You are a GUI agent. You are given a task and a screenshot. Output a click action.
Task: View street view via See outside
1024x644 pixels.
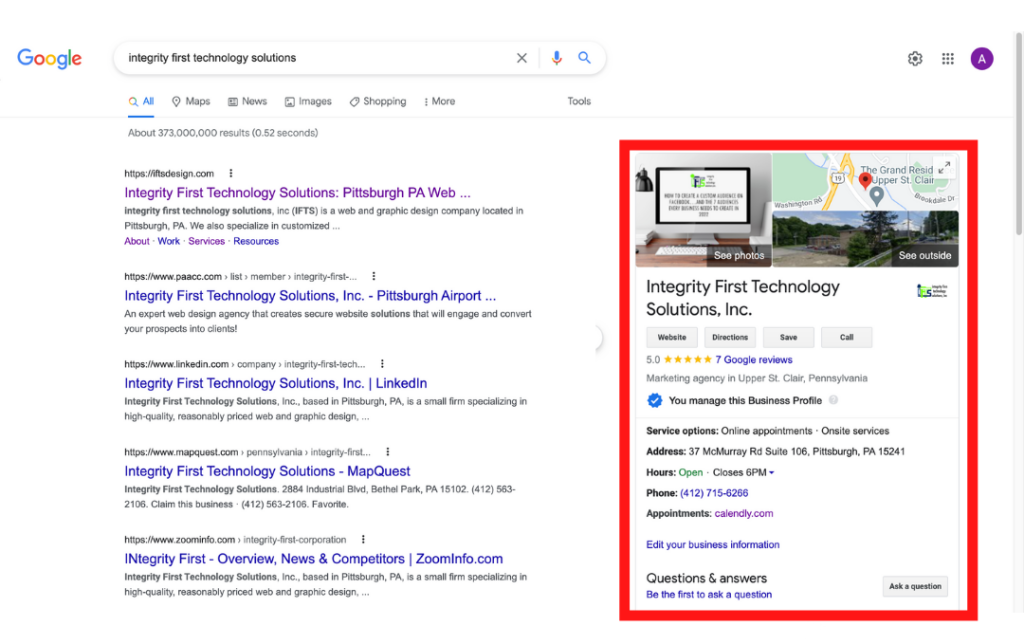(925, 255)
